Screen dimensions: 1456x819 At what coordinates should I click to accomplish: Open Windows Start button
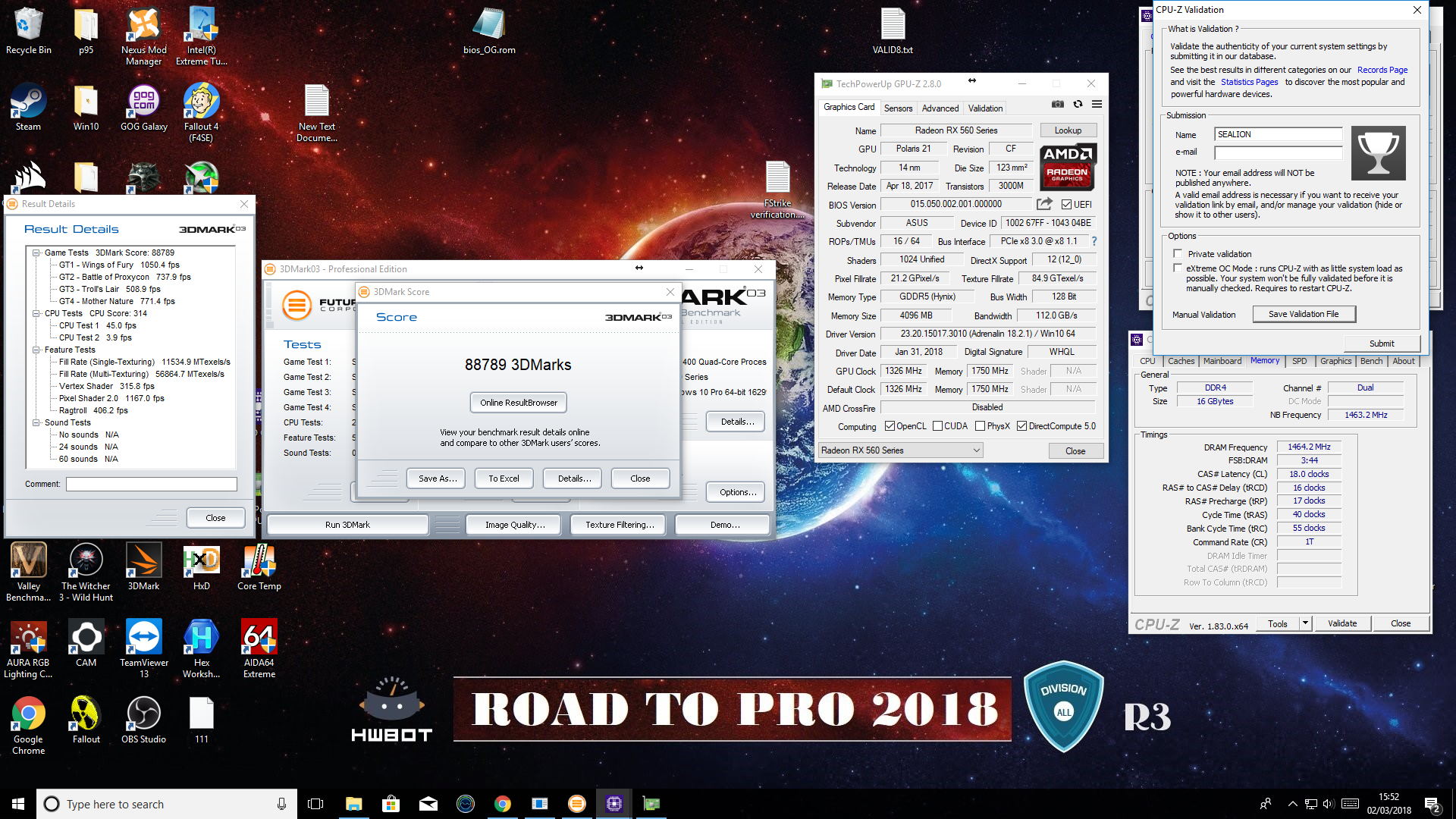point(18,804)
